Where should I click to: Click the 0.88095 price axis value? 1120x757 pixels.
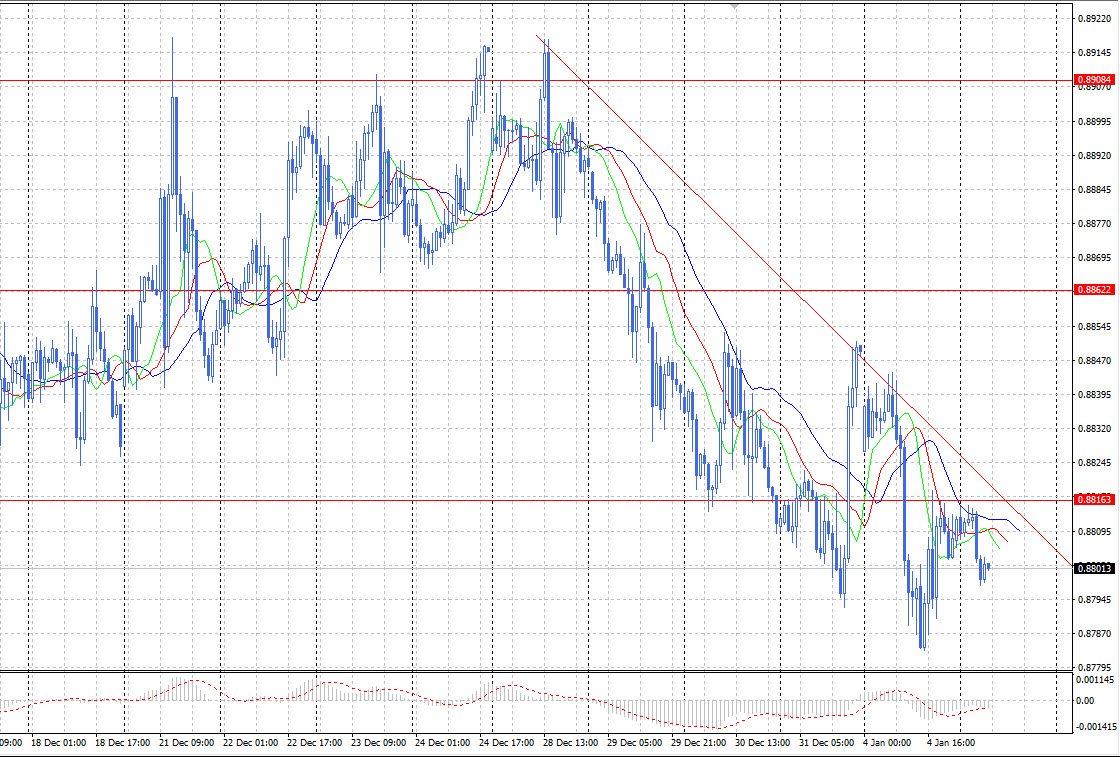click(1094, 531)
